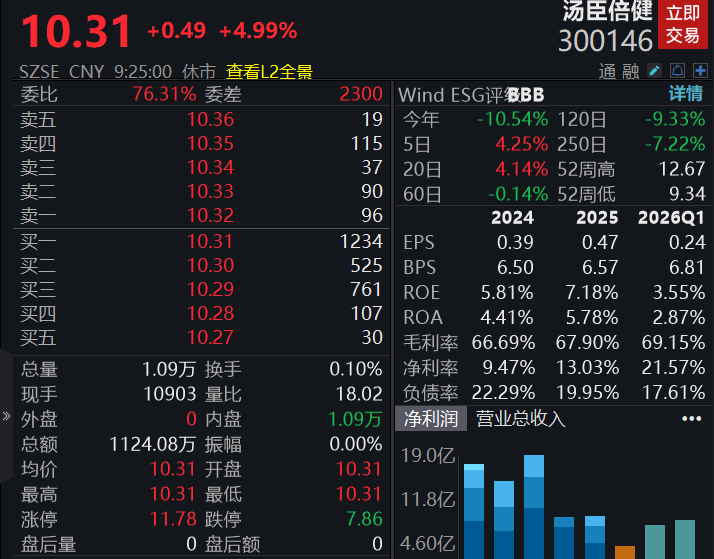The height and width of the screenshot is (559, 714).
Task: Click the pencil edit icon
Action: pos(654,71)
